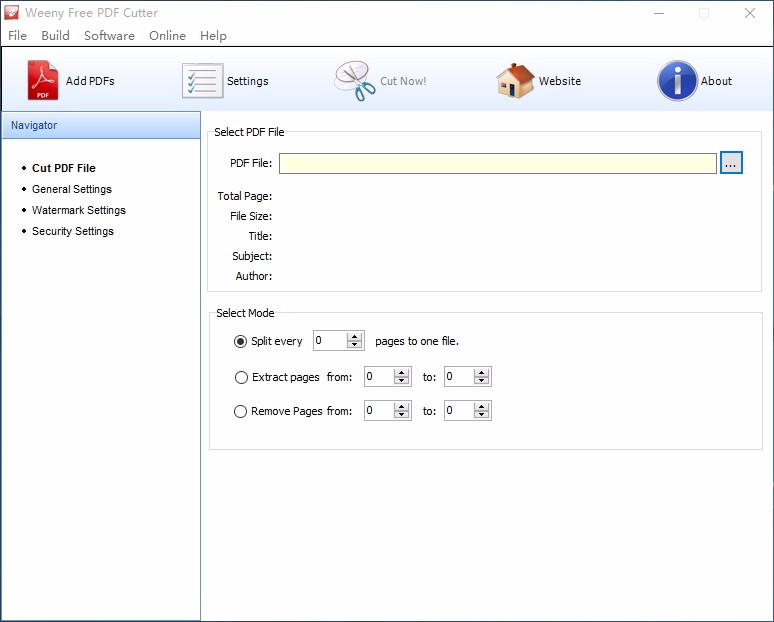Click the Split every number field
The width and height of the screenshot is (774, 622).
tap(330, 341)
